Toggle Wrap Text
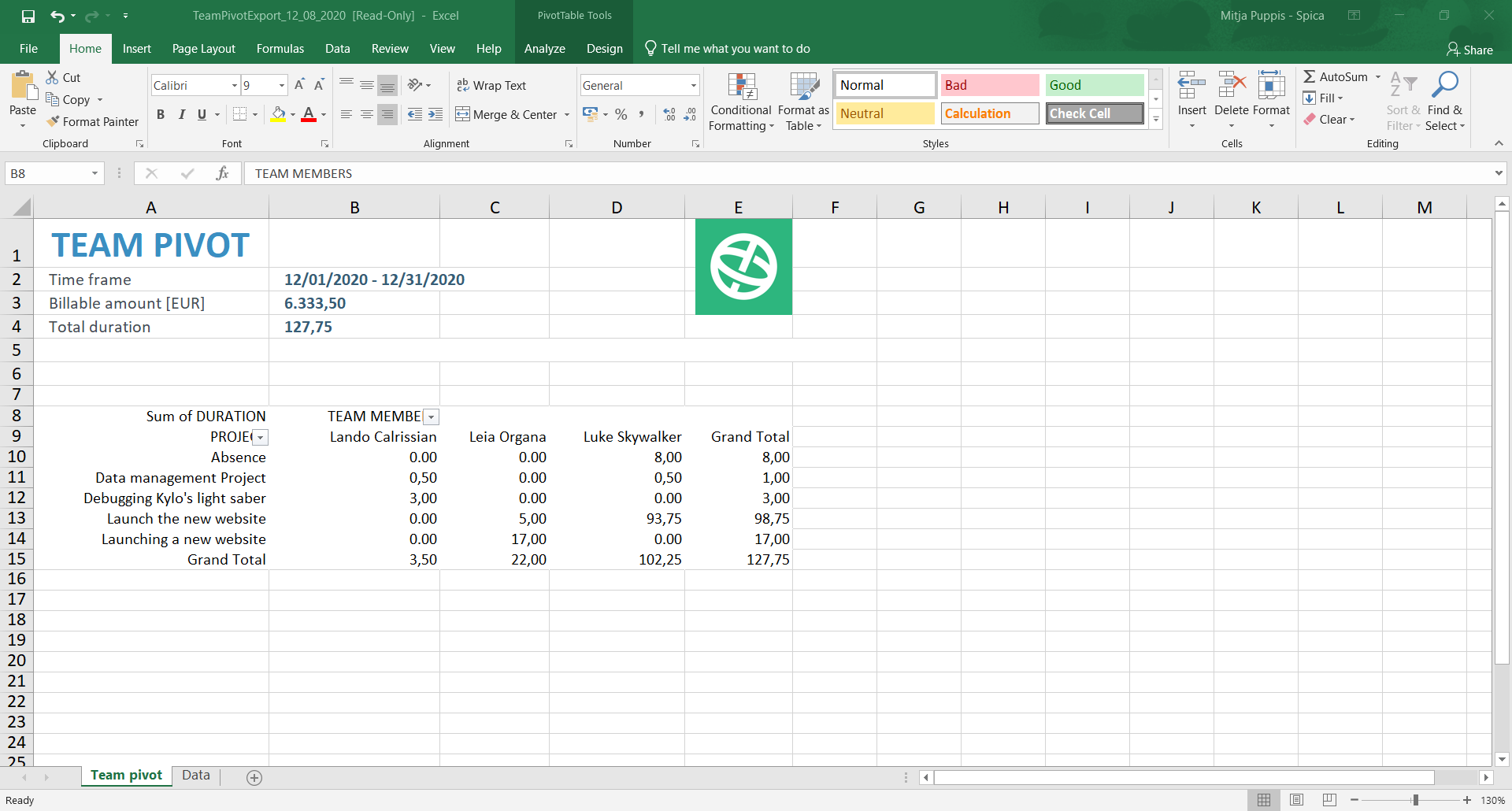 pos(491,85)
